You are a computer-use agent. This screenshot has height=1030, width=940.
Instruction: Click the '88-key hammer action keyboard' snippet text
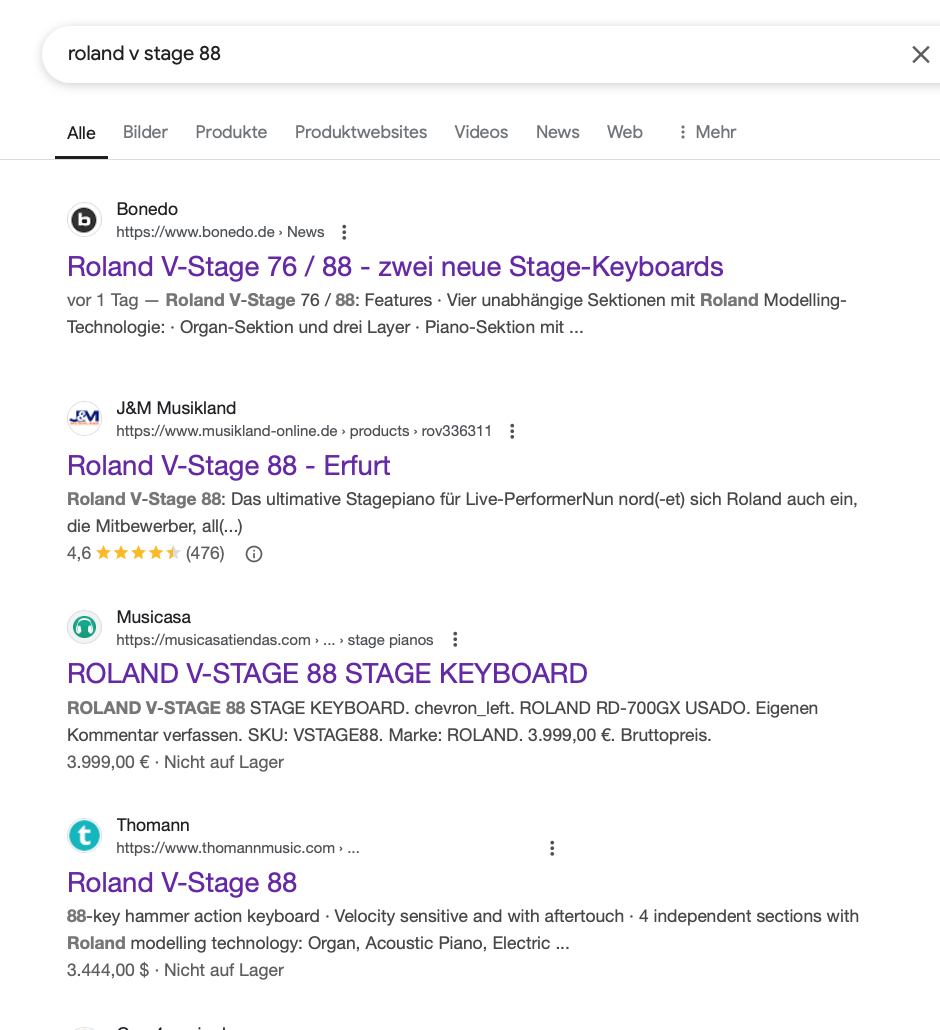click(193, 916)
